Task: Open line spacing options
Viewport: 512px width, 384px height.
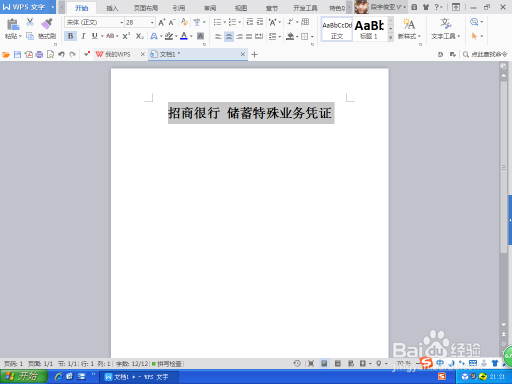Action: [273, 36]
